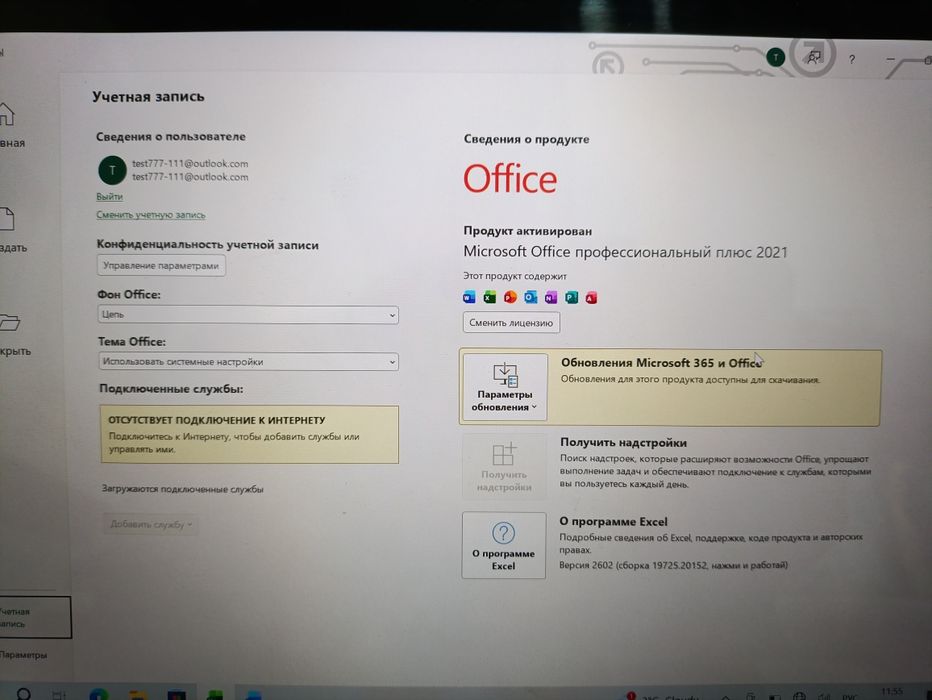
Task: Click the Word app icon under product contents
Action: [x=469, y=297]
